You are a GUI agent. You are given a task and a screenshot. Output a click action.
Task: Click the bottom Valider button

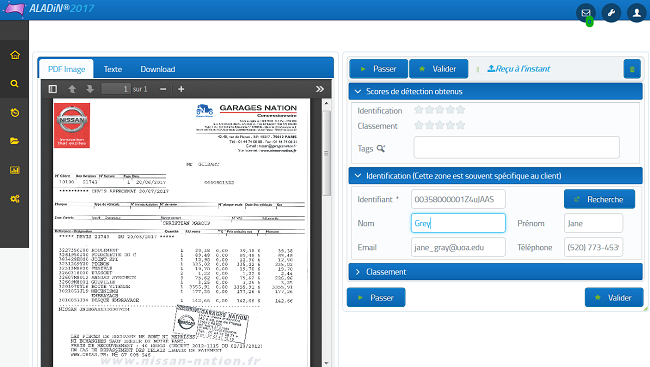pyautogui.click(x=614, y=297)
